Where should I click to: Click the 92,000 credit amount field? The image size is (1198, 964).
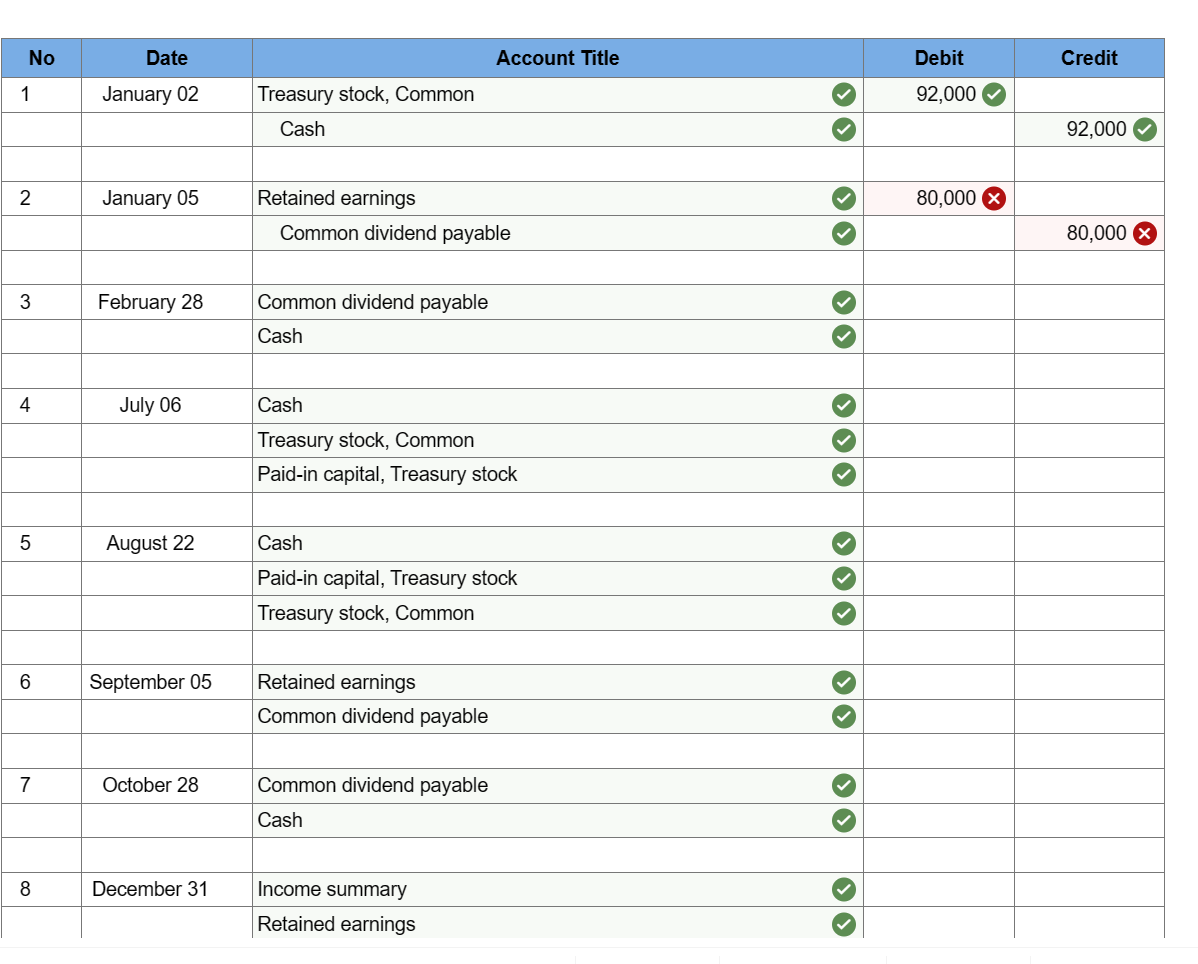point(1090,130)
